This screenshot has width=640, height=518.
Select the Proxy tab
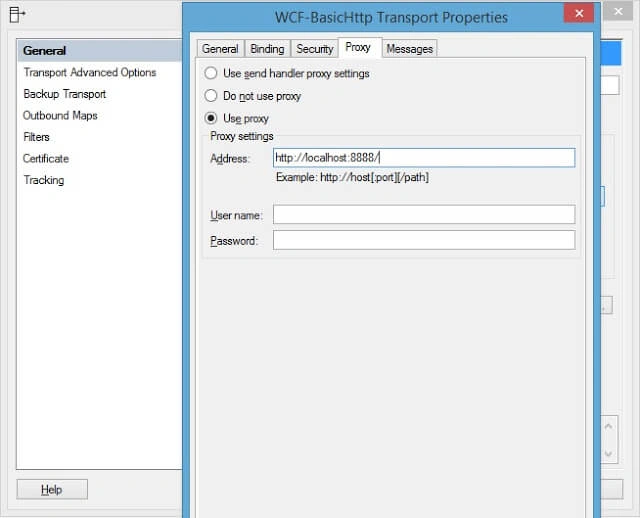[x=358, y=48]
